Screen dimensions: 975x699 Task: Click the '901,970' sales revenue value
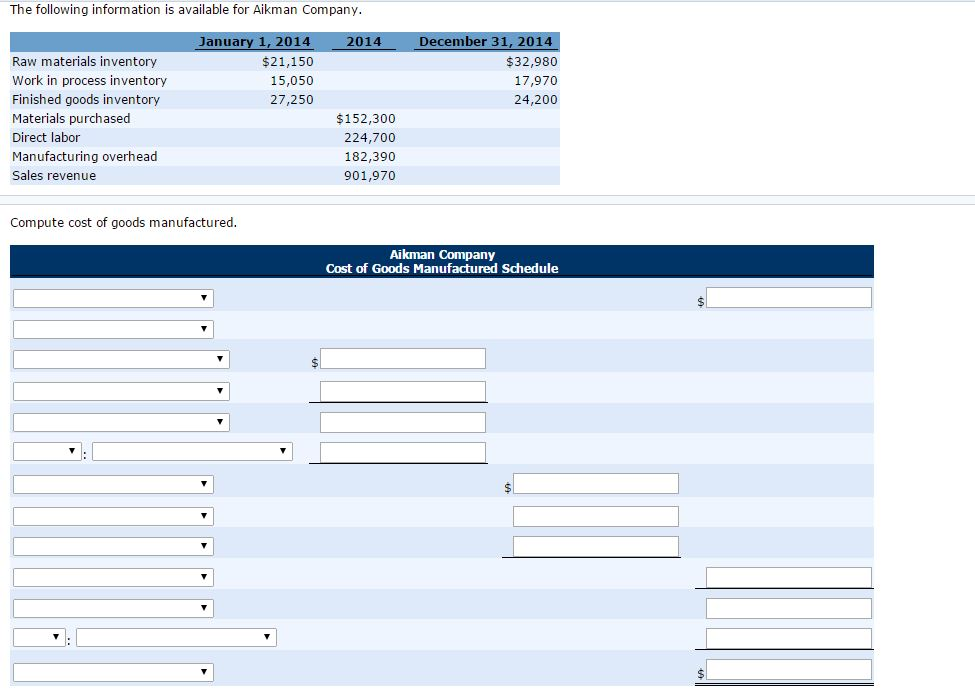coord(370,175)
